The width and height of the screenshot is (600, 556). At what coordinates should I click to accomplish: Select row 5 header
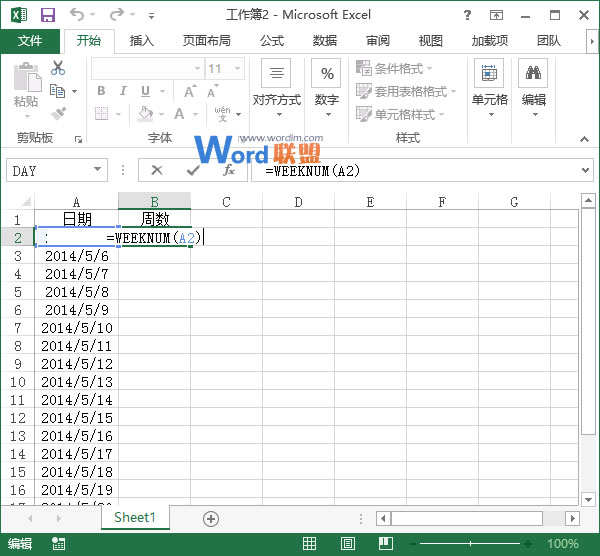(x=18, y=292)
